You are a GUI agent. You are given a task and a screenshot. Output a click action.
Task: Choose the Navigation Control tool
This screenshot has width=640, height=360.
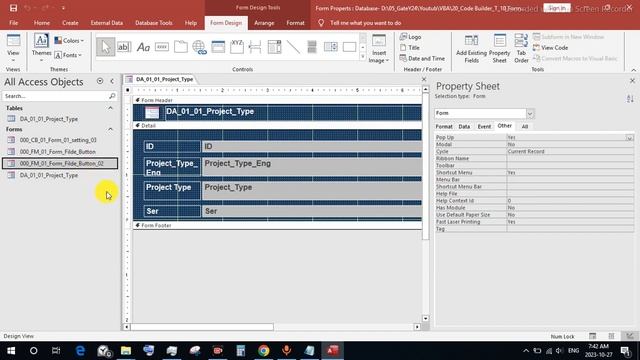tap(218, 47)
